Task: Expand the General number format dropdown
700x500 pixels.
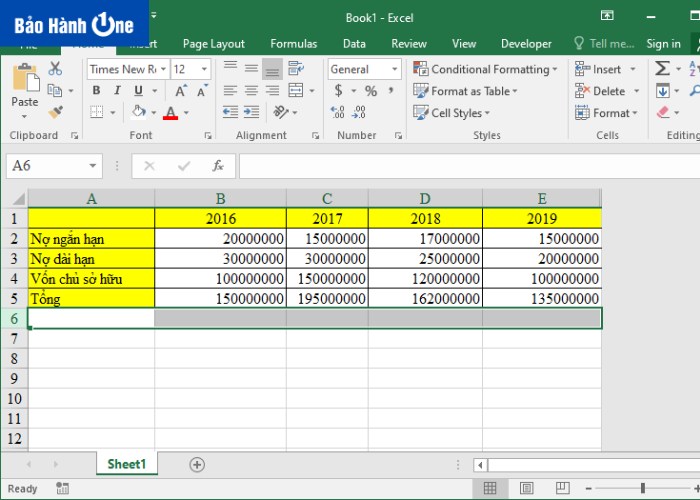Action: (395, 69)
